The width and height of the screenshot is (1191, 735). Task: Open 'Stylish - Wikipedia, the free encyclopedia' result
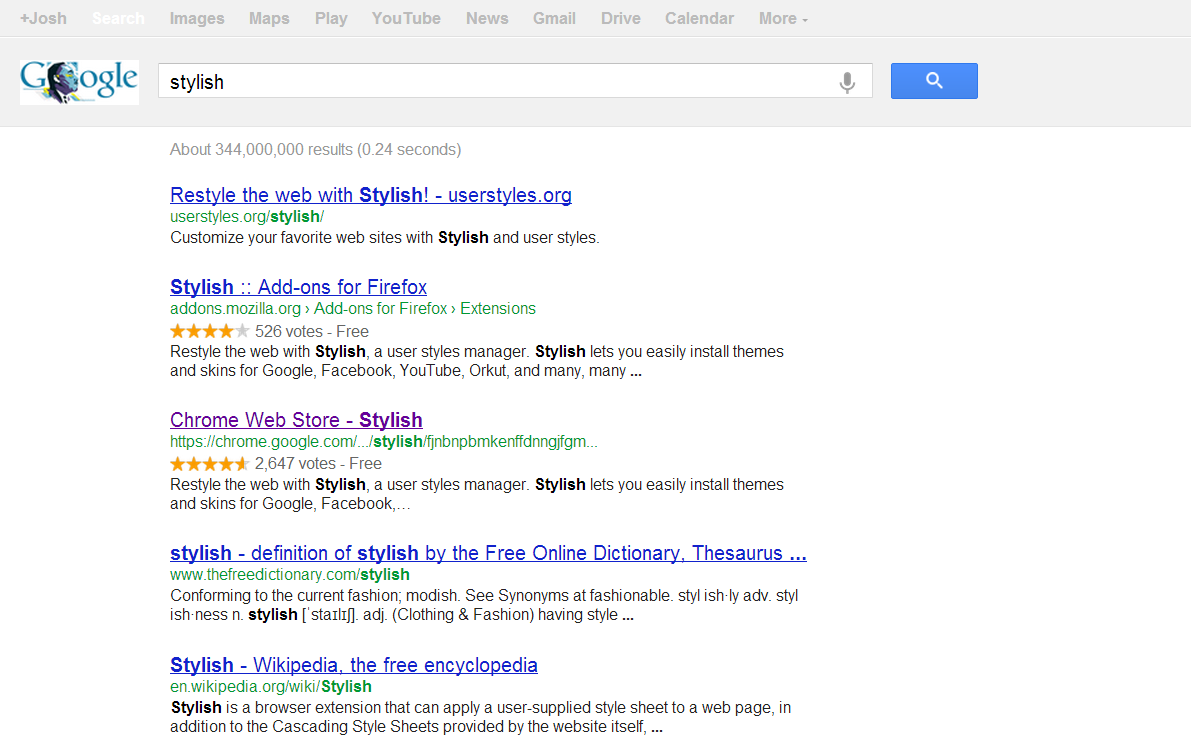point(354,665)
